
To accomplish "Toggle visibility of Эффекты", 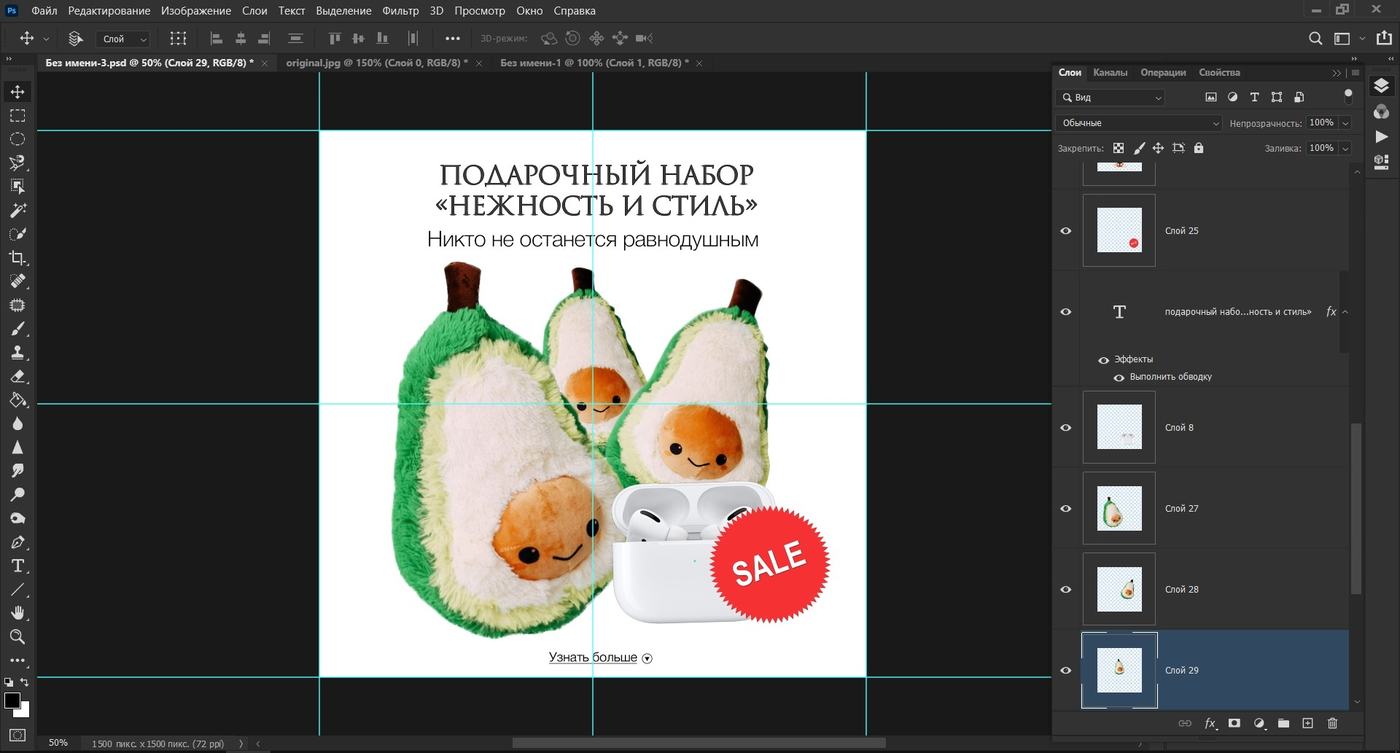I will [1104, 360].
